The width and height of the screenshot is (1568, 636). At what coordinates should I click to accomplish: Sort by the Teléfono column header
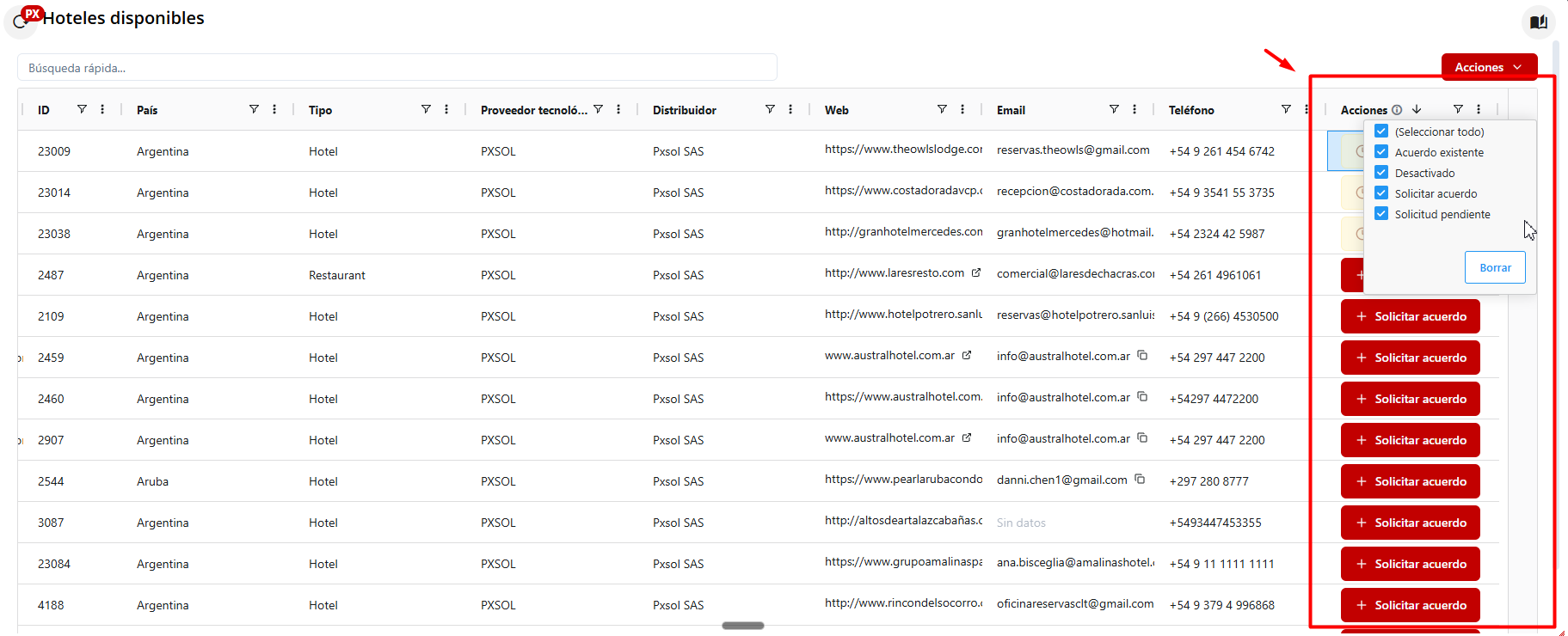[x=1191, y=110]
